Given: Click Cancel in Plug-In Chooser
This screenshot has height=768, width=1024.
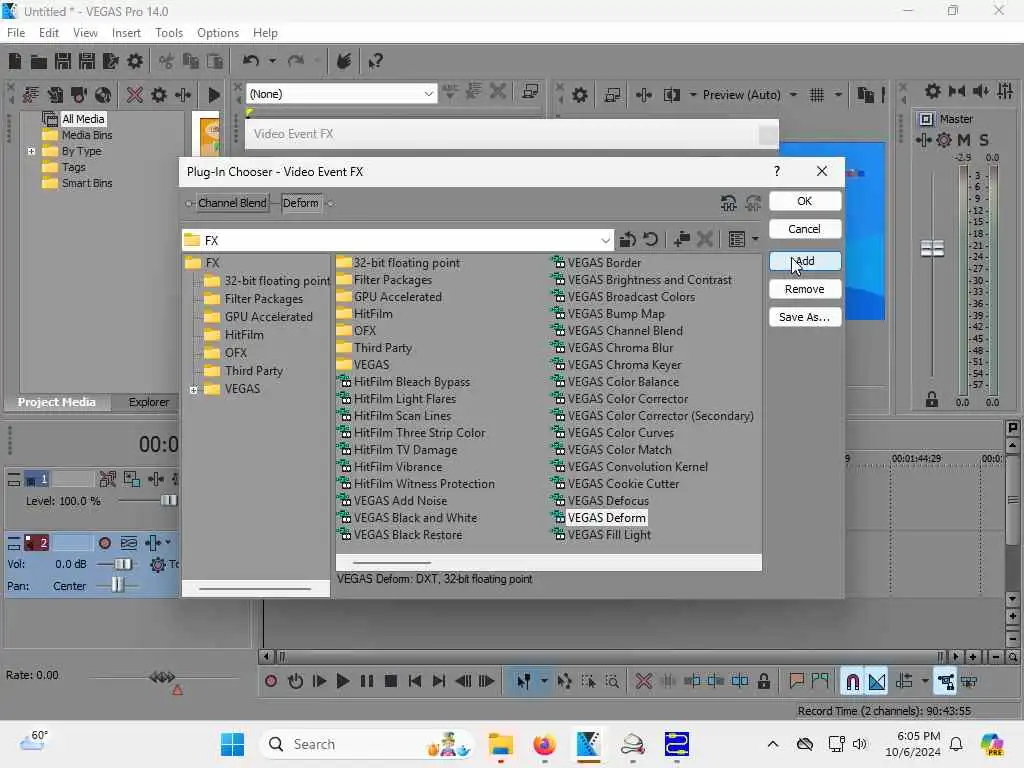Looking at the screenshot, I should (x=805, y=229).
